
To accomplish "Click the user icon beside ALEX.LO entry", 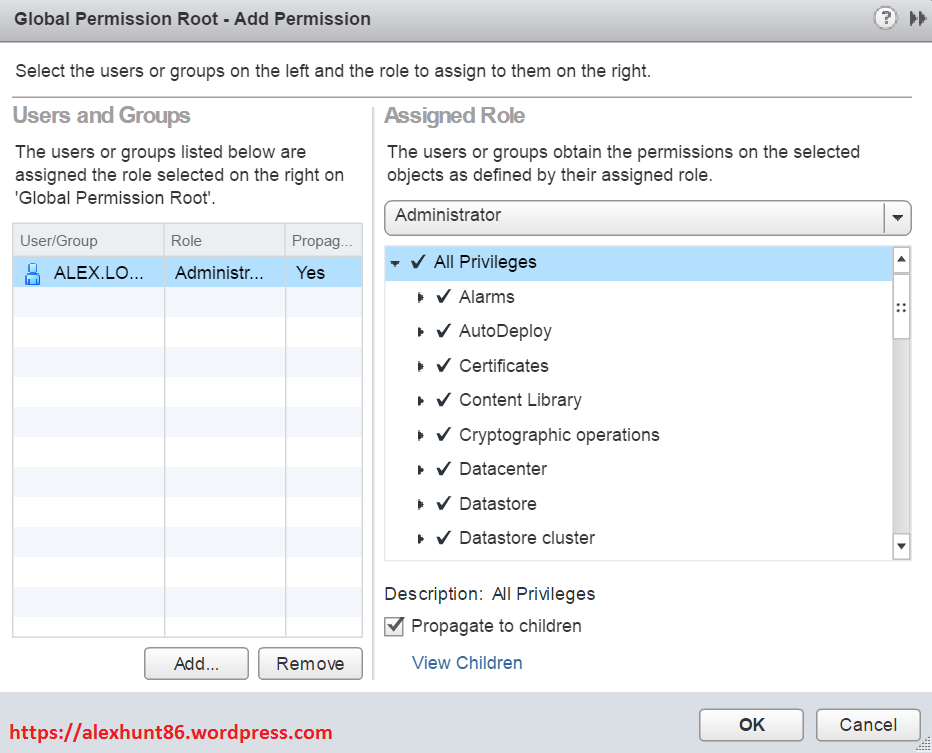I will tap(32, 273).
